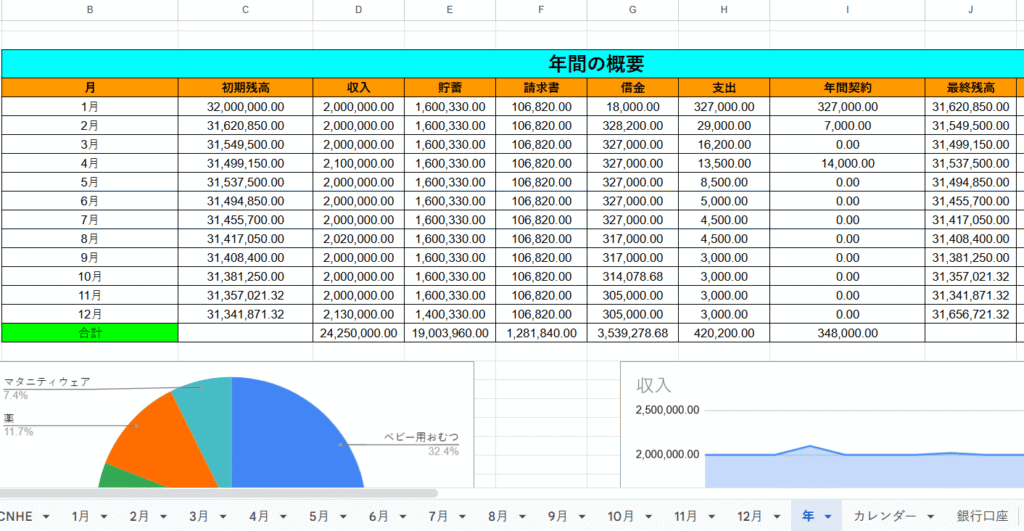This screenshot has height=531, width=1024.
Task: Select the 1,400,330.00 savings cell
Action: point(450,314)
